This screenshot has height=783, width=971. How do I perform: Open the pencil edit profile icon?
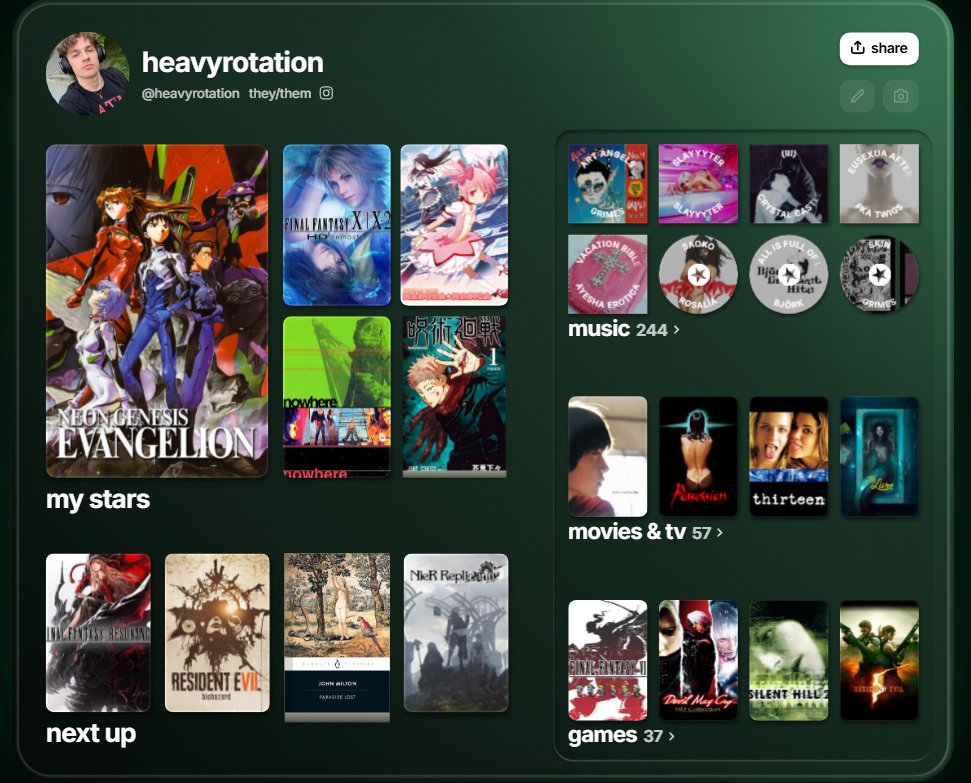coord(857,96)
